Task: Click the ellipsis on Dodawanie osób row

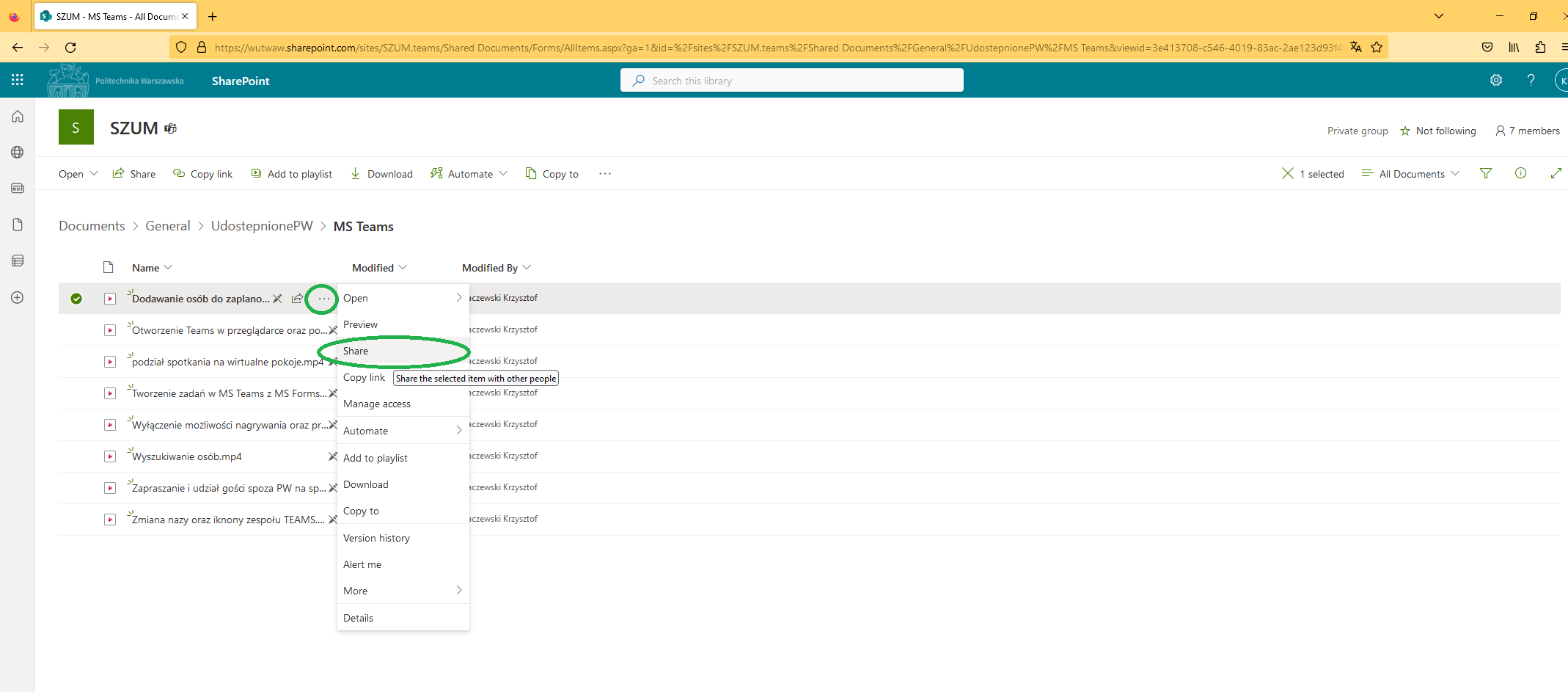Action: point(323,299)
